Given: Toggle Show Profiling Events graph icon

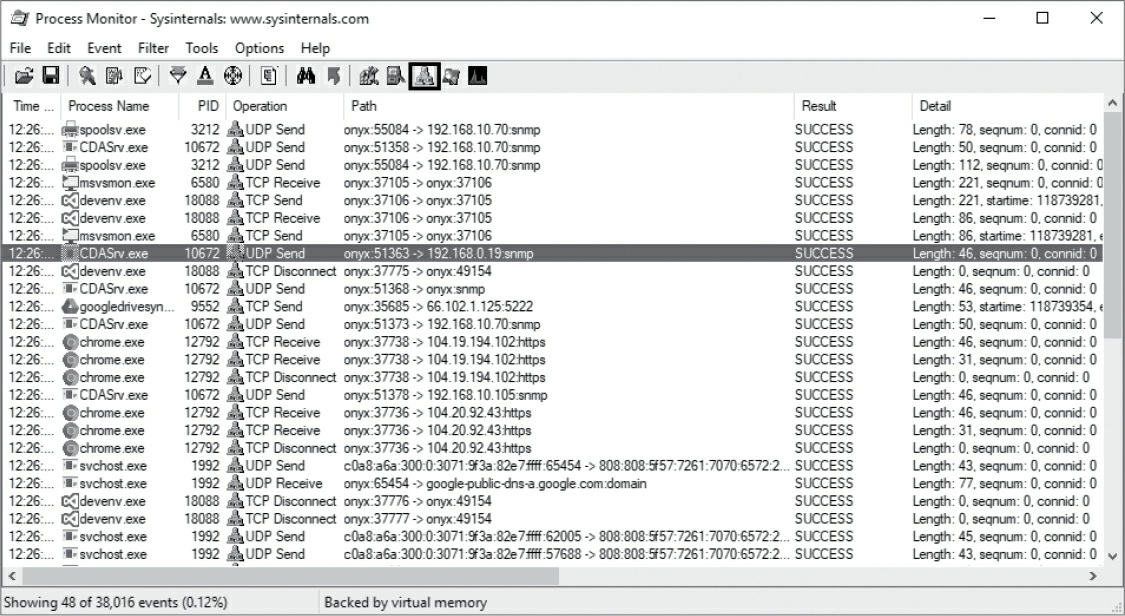Looking at the screenshot, I should [x=478, y=76].
